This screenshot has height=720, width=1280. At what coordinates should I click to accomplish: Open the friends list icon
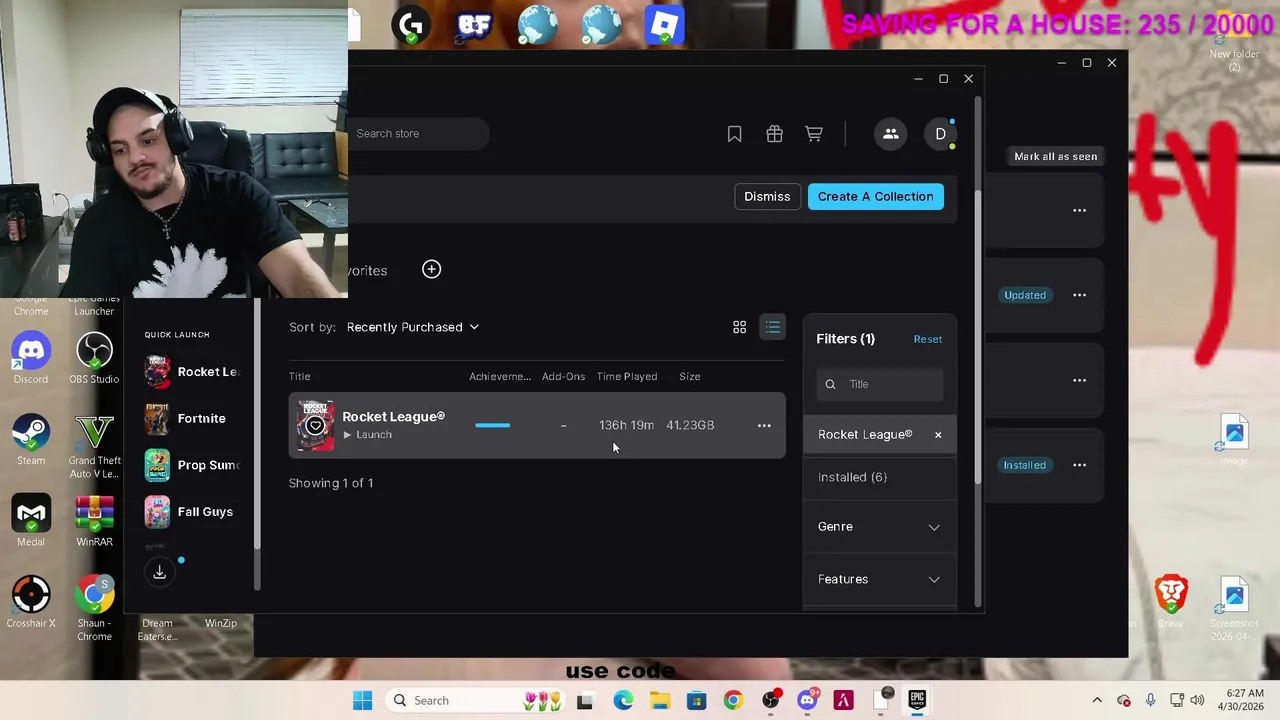890,134
